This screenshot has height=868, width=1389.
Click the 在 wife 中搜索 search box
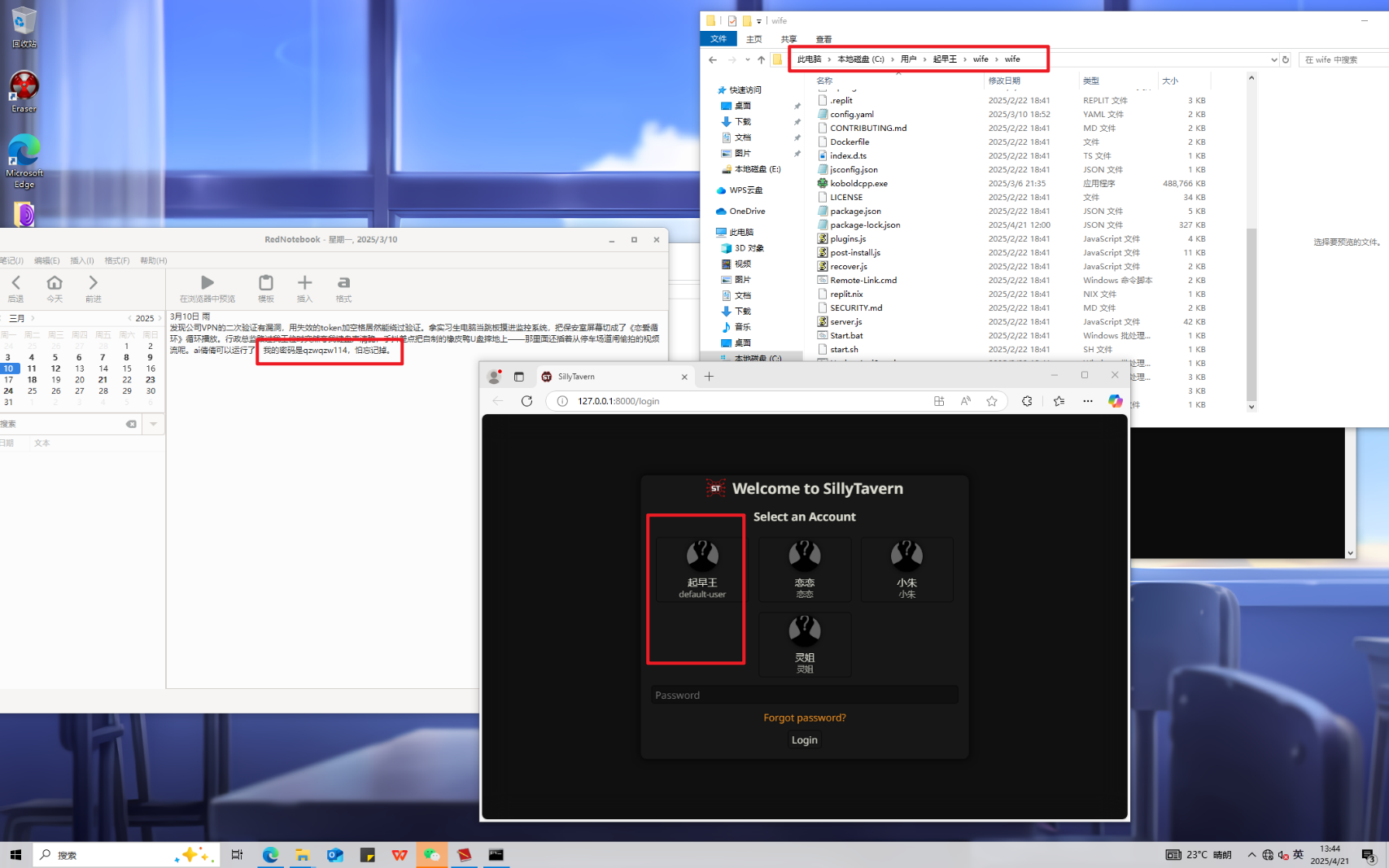(1343, 59)
